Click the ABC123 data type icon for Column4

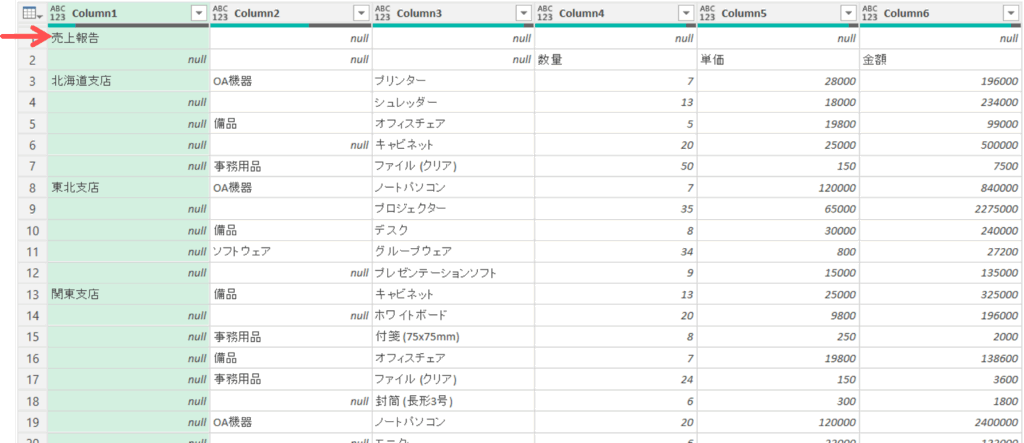546,13
